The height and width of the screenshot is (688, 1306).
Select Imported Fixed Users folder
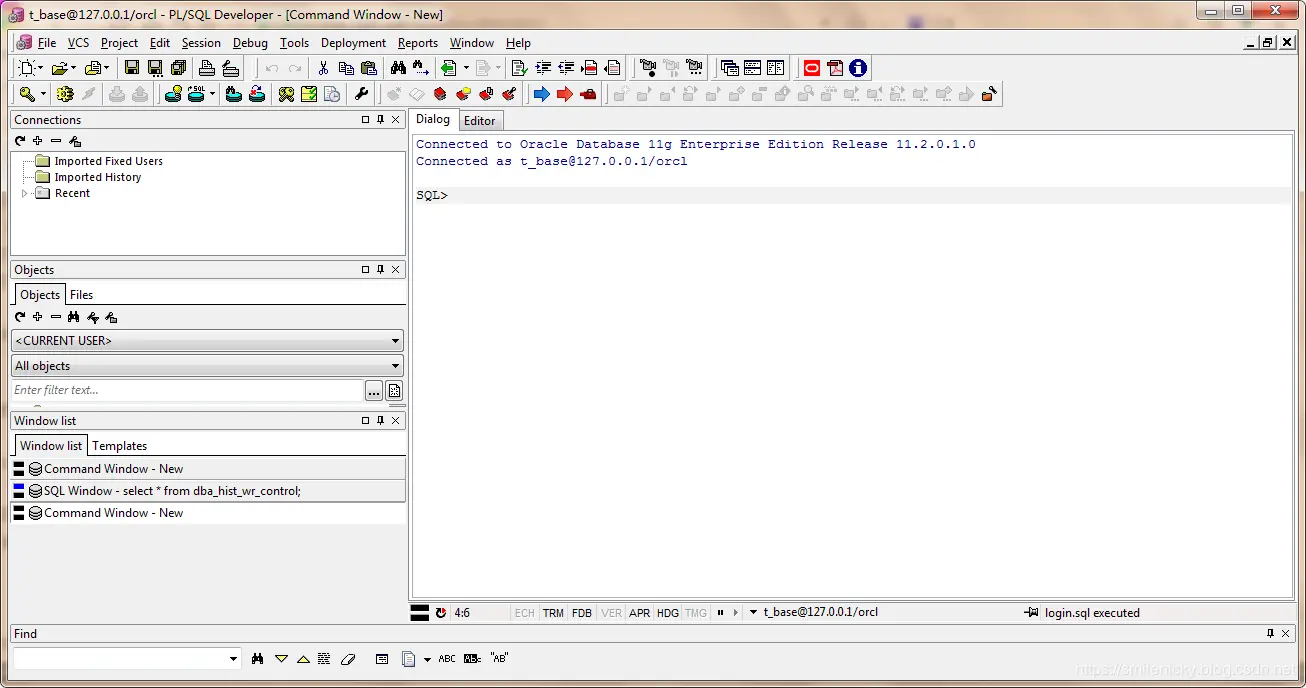108,161
